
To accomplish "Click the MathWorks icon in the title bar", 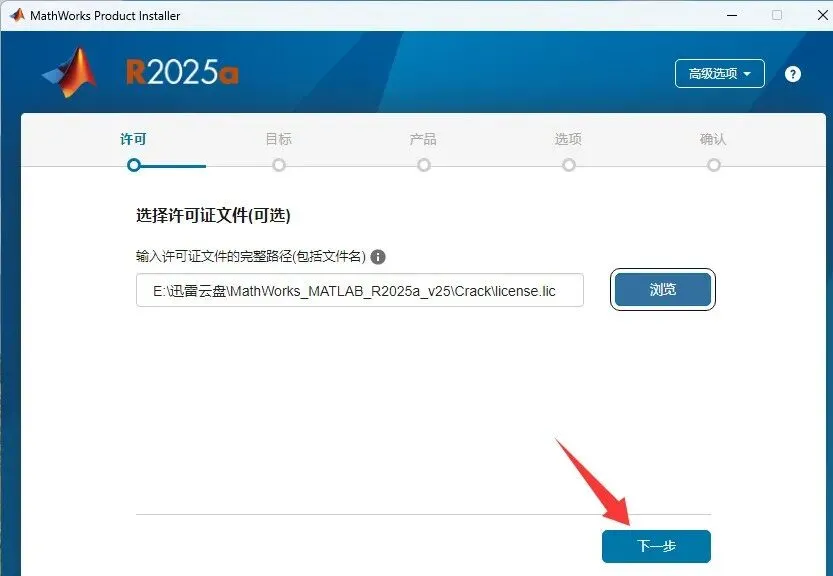I will 17,15.
